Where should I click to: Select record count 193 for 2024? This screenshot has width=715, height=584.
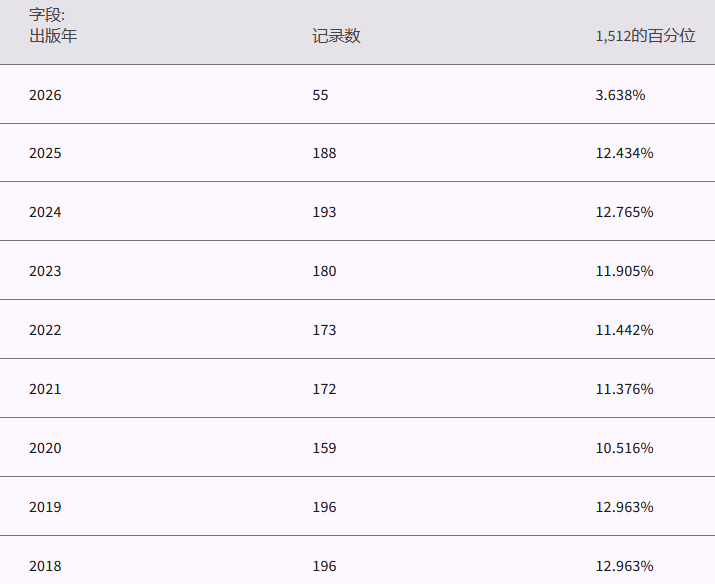point(324,212)
